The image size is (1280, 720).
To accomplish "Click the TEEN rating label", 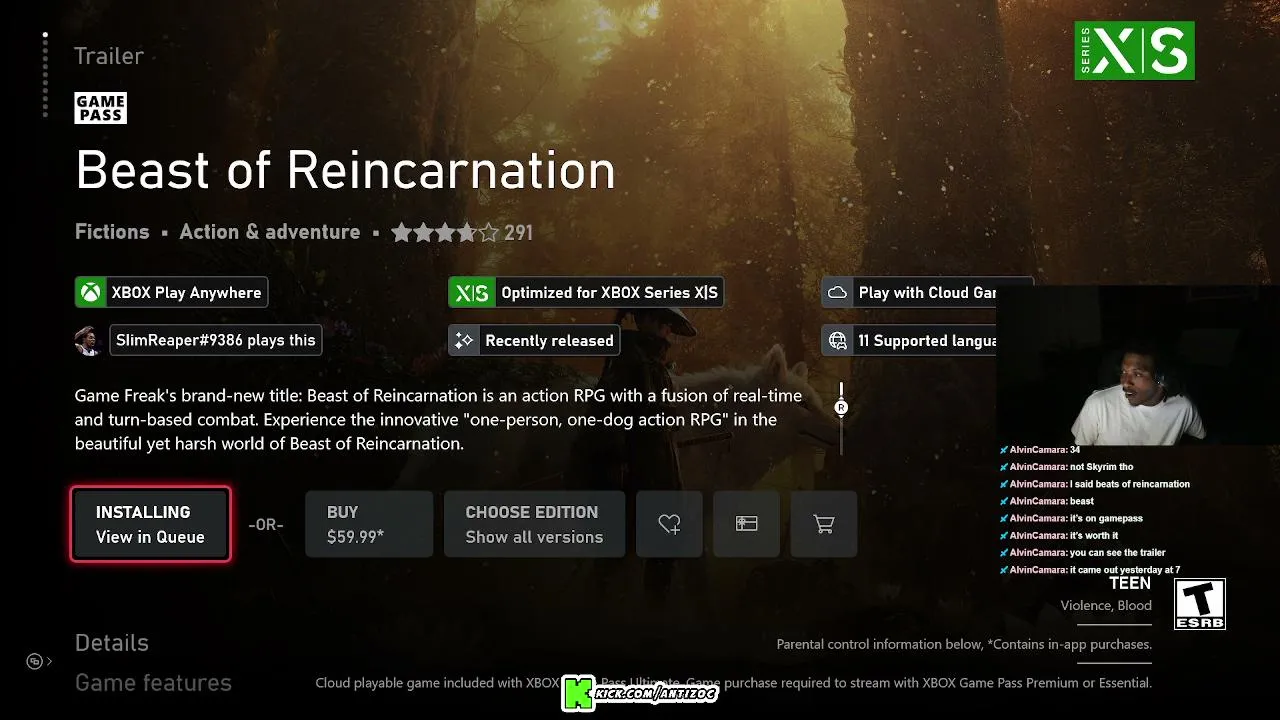I will 1130,583.
